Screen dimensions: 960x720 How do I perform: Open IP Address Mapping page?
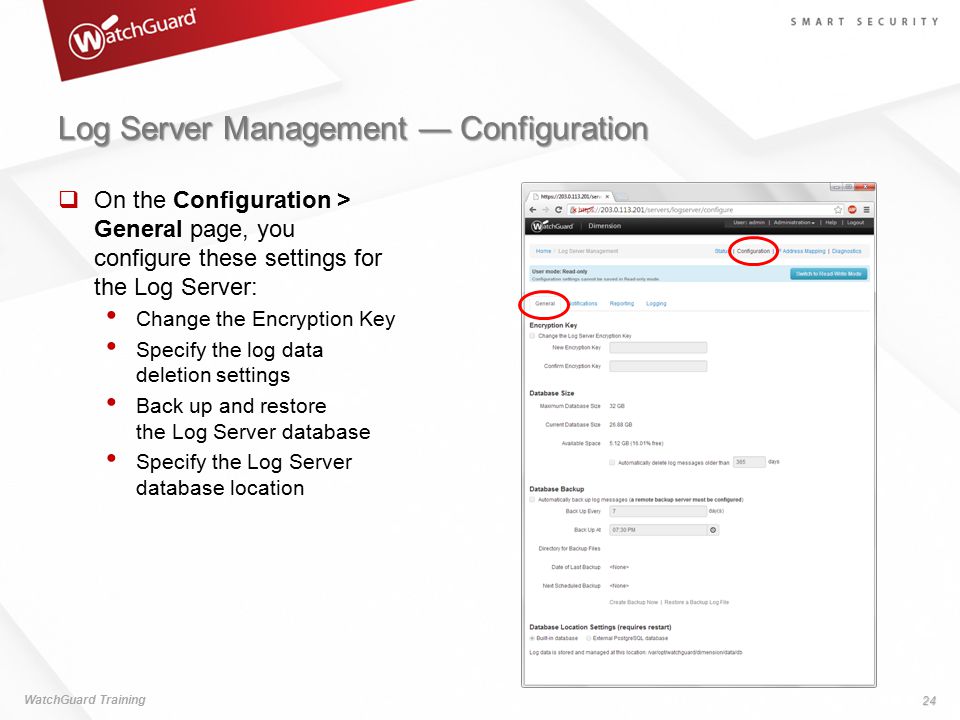pyautogui.click(x=802, y=251)
